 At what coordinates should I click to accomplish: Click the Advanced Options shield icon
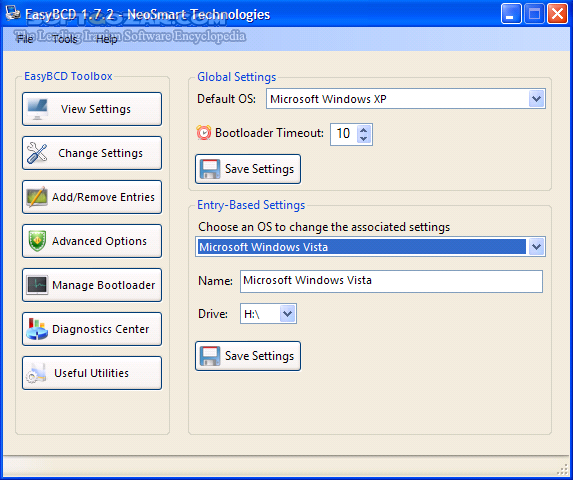tap(37, 241)
